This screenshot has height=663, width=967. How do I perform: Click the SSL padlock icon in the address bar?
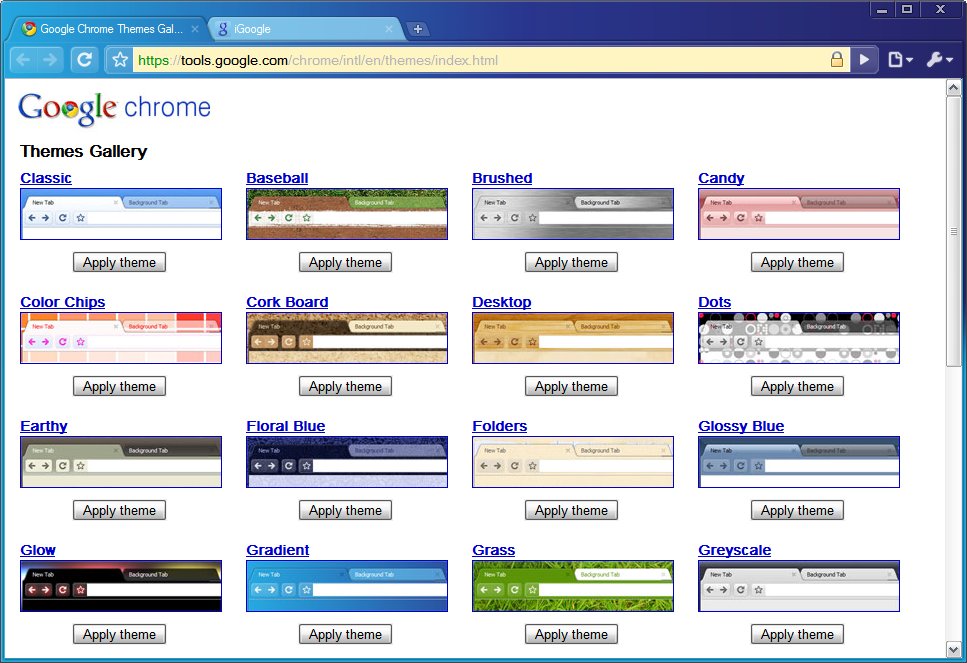(x=837, y=60)
